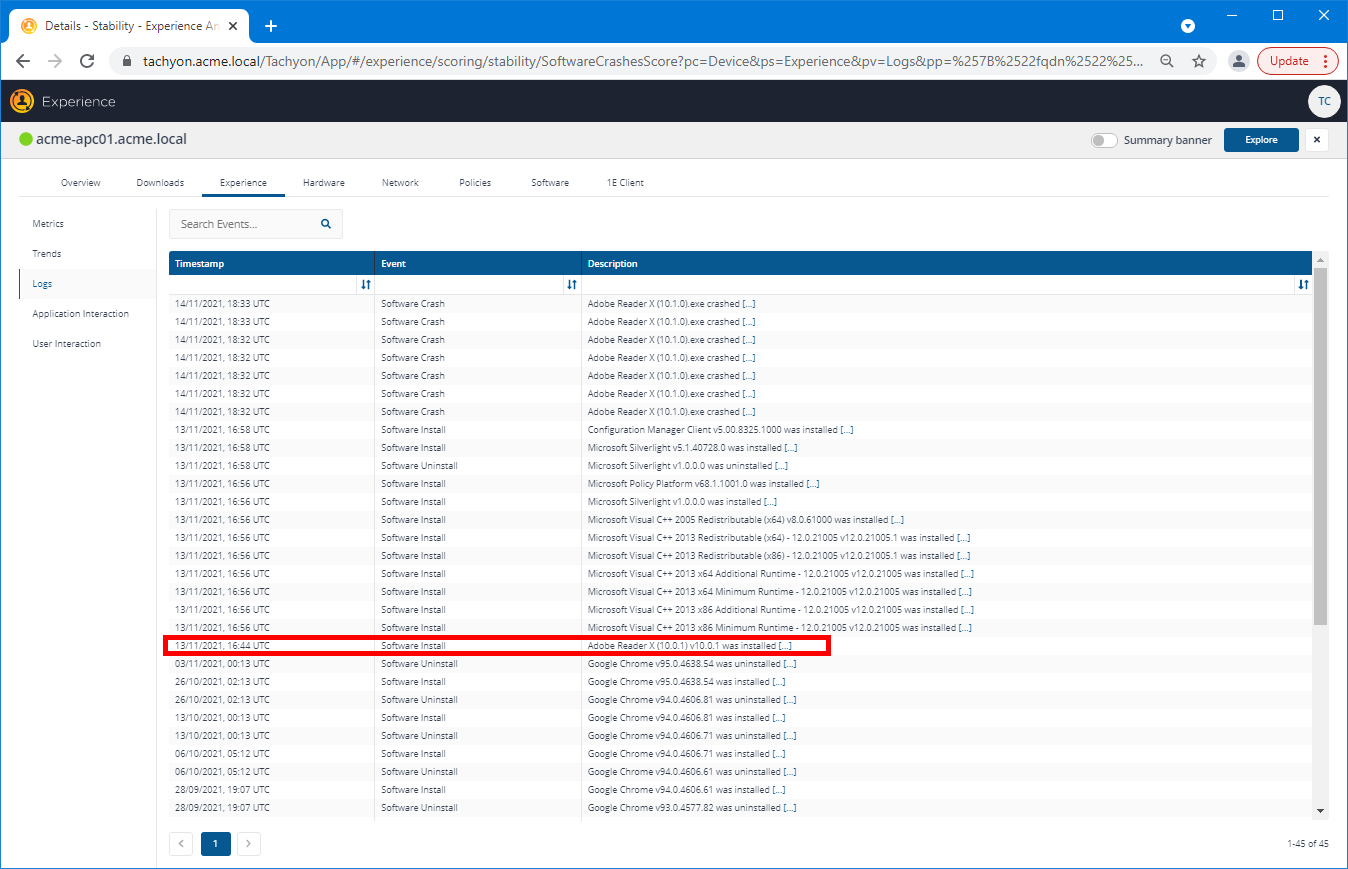Click Google Chrome v95.0.4638.54 was uninstalled

(692, 664)
